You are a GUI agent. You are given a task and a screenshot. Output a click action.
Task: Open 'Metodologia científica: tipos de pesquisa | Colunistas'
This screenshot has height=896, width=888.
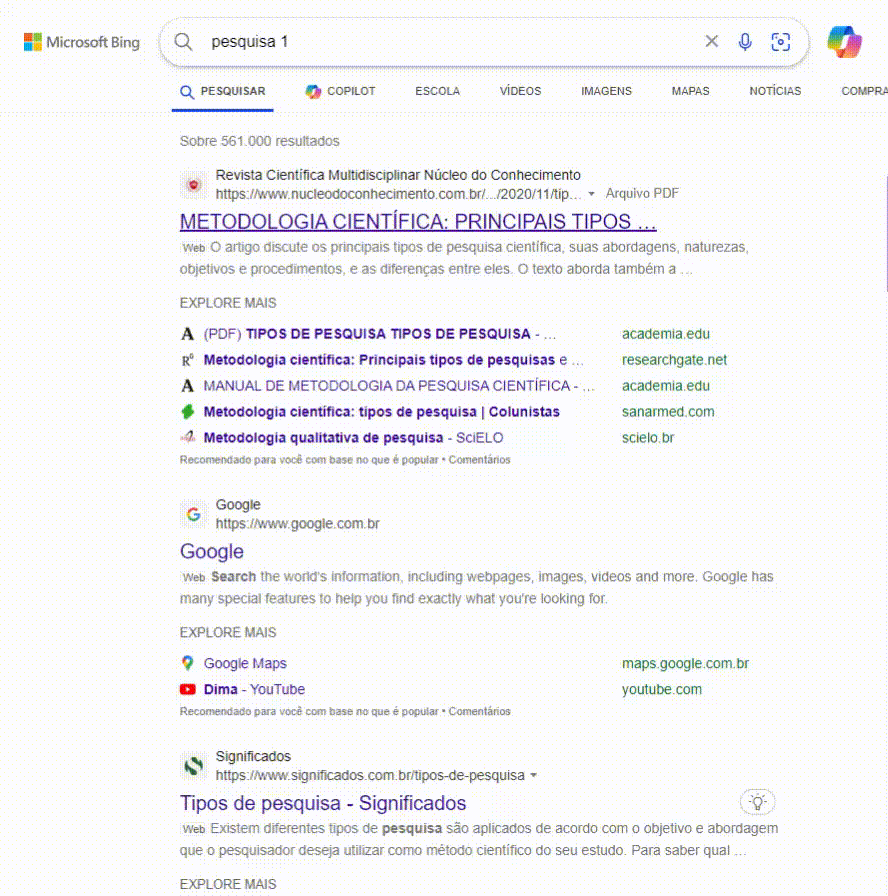381,411
